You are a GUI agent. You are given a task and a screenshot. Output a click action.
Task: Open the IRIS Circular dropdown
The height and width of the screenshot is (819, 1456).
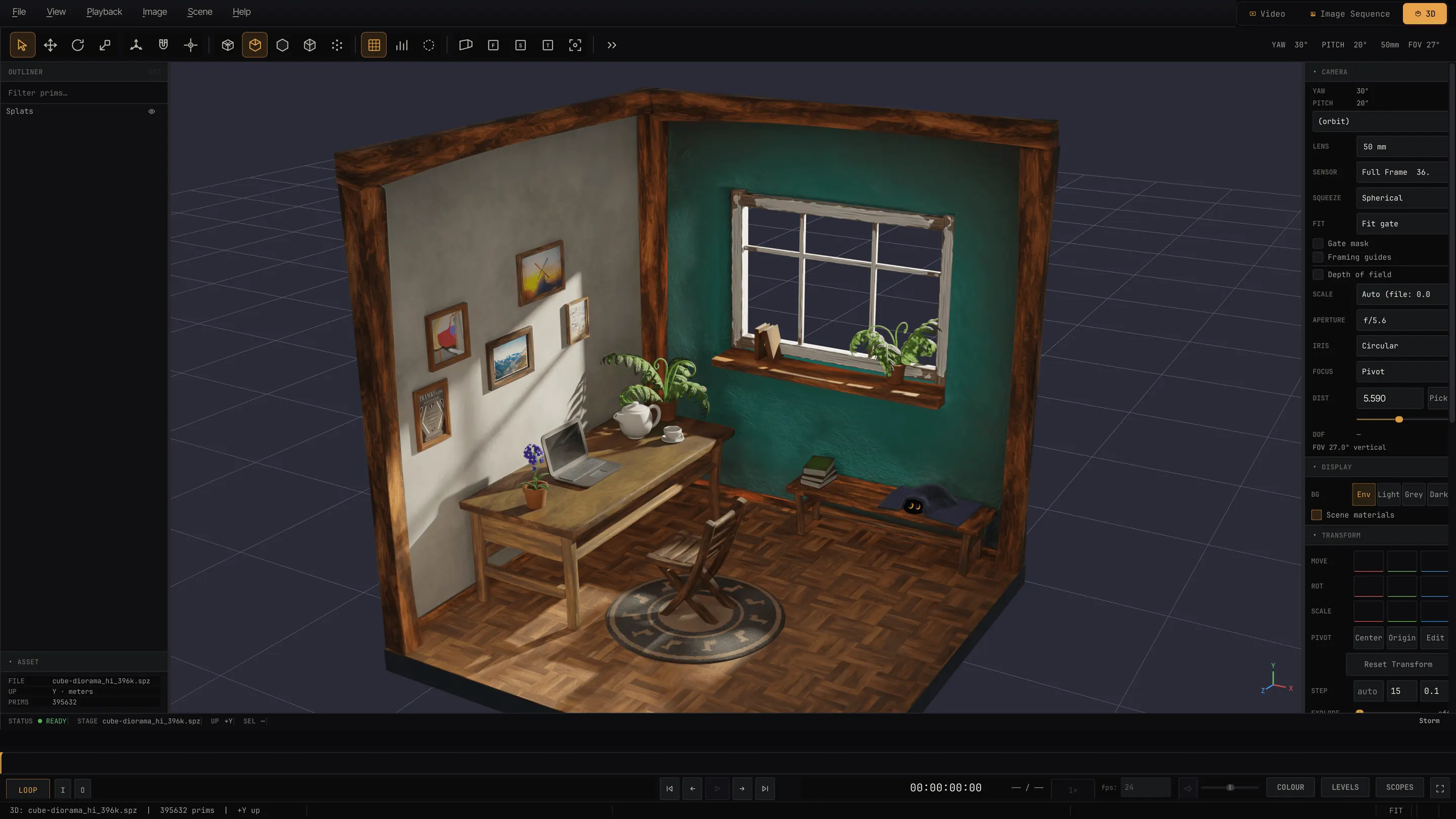pos(1402,346)
